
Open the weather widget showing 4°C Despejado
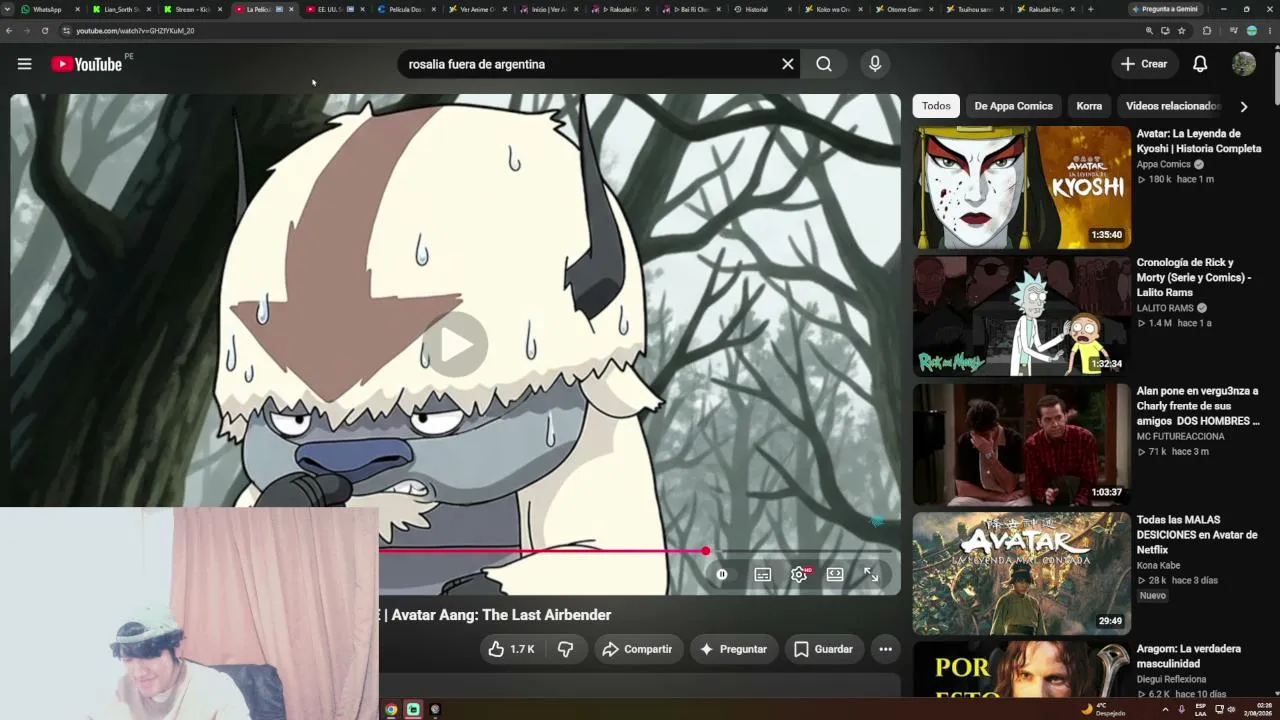[x=1103, y=710]
